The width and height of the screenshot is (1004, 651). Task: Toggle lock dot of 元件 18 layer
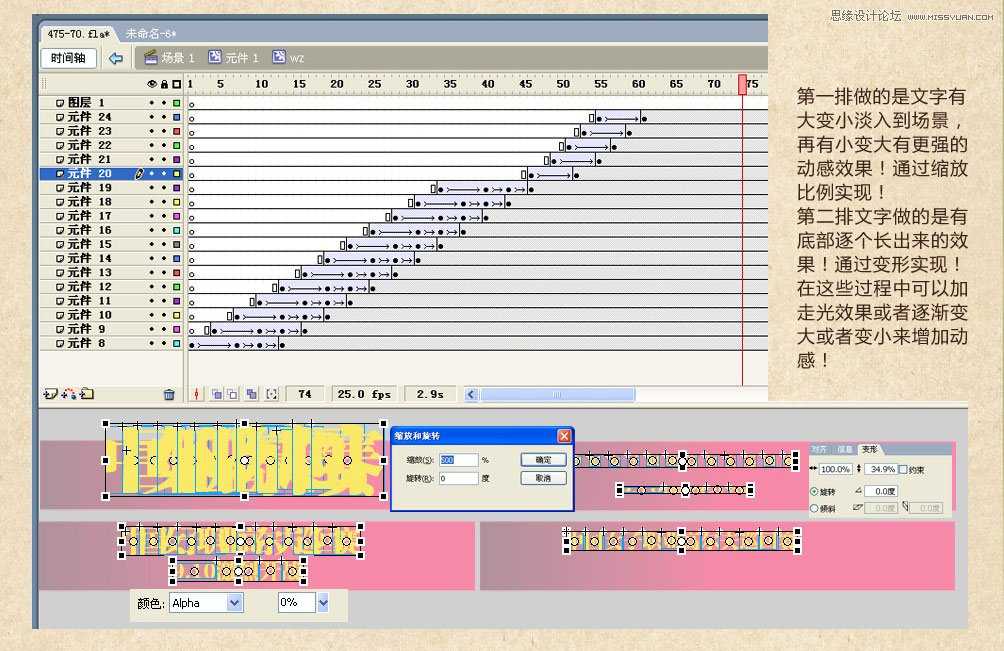click(164, 202)
